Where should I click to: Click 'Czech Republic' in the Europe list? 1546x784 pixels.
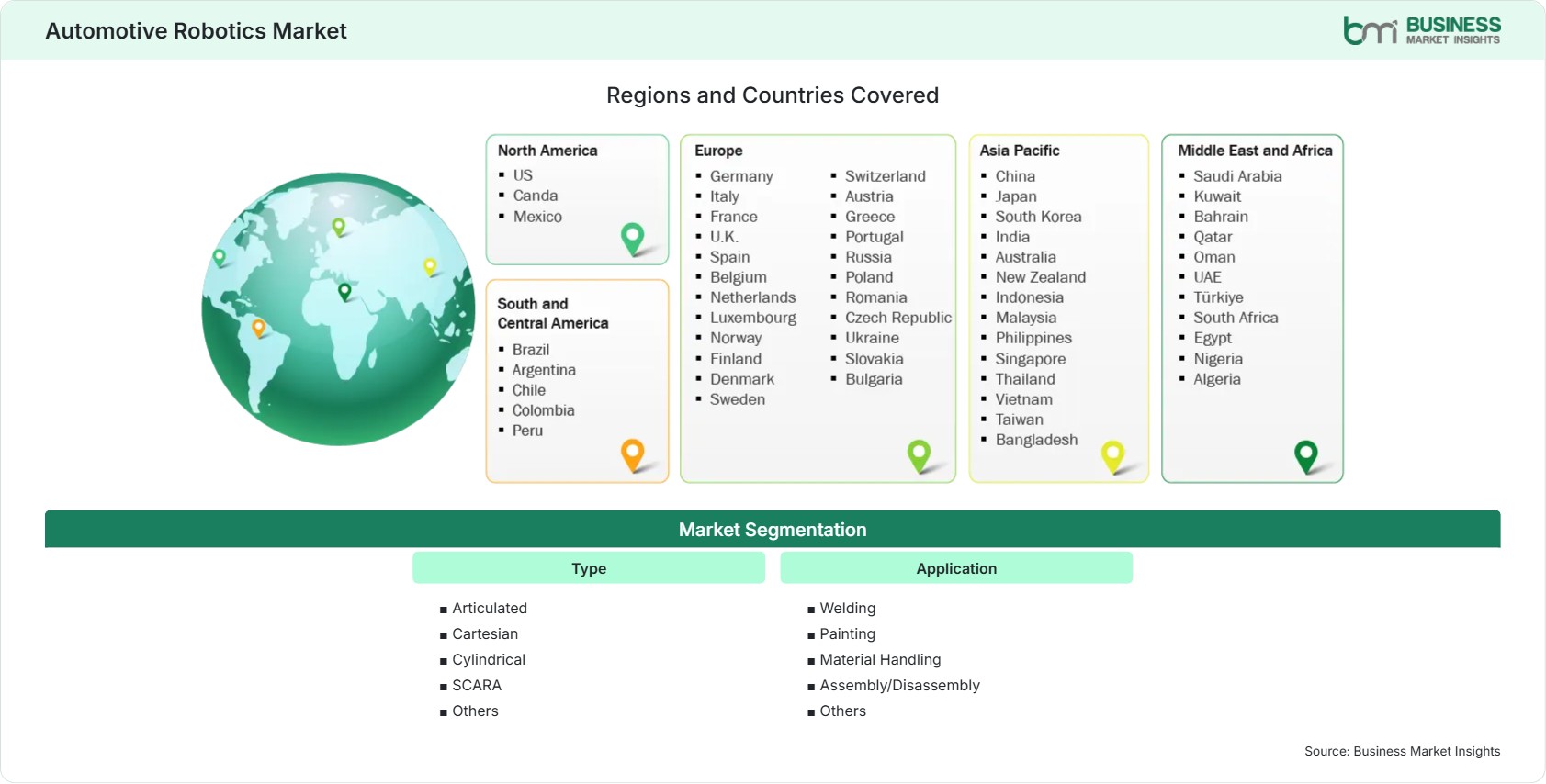click(898, 318)
